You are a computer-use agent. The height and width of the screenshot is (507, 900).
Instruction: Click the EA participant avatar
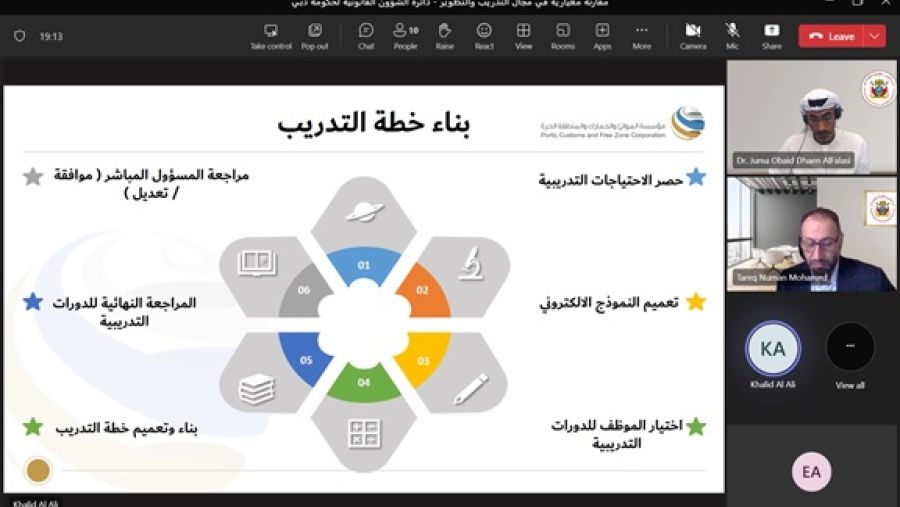[x=811, y=472]
